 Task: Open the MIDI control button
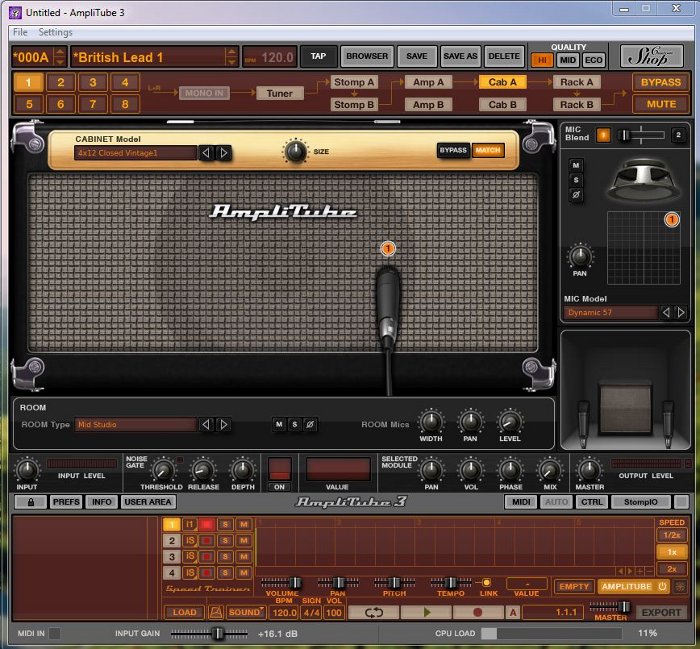(521, 502)
